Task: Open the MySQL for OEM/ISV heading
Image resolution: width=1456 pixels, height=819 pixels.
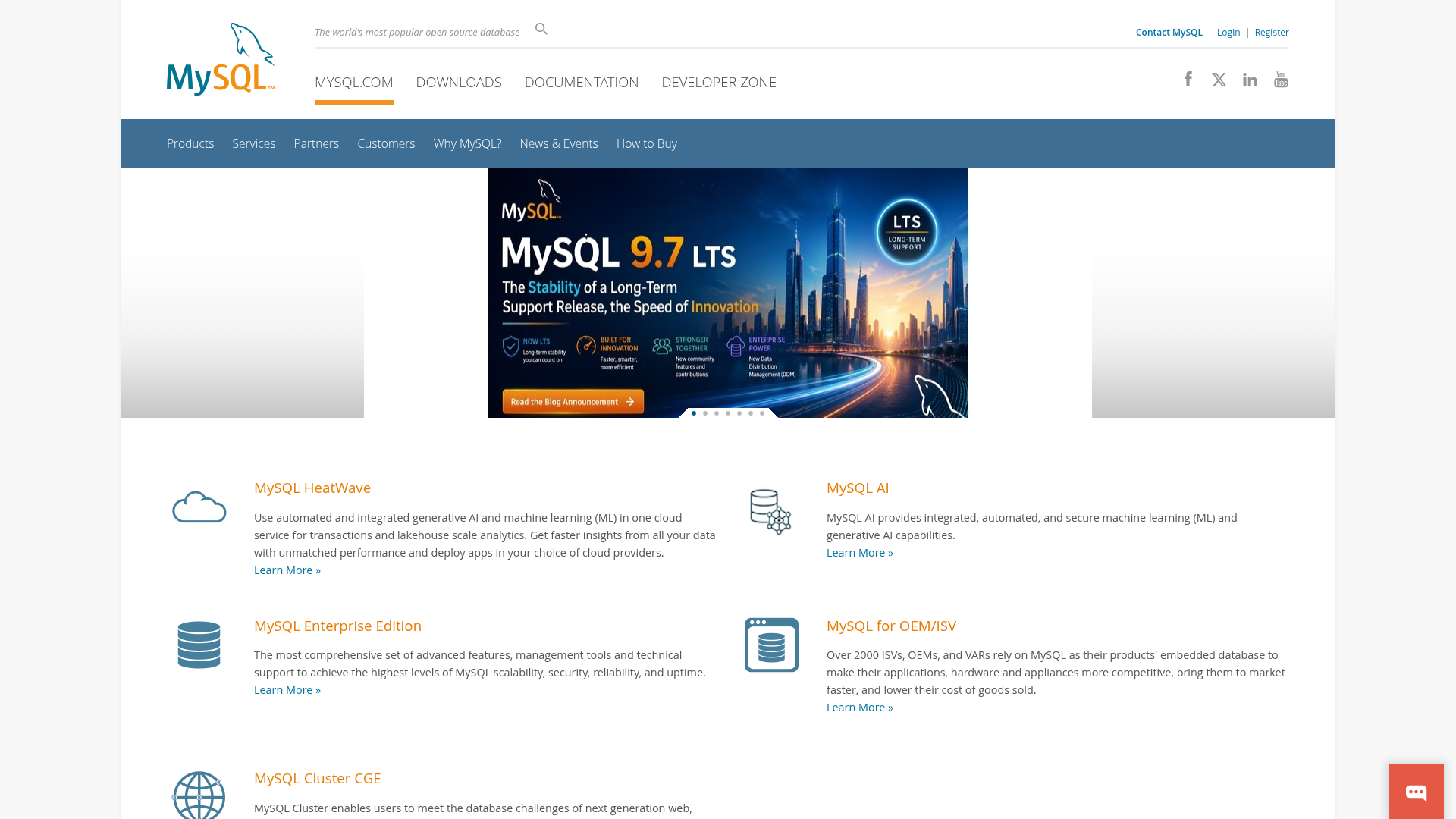Action: tap(891, 626)
